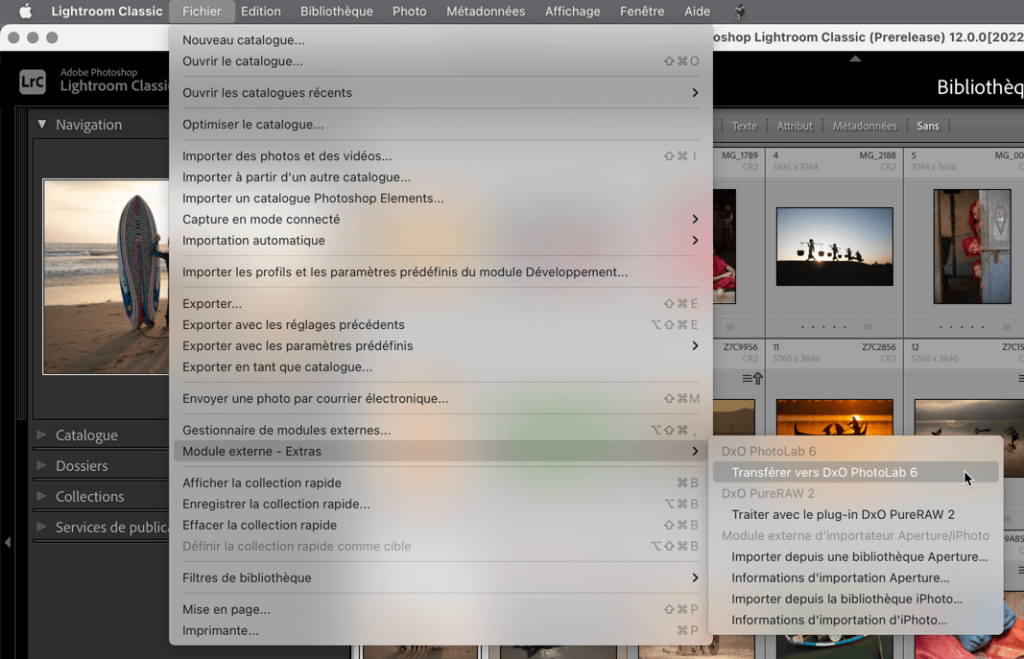The image size is (1024, 659).
Task: Click the script menu icon after Aide
Action: click(739, 11)
